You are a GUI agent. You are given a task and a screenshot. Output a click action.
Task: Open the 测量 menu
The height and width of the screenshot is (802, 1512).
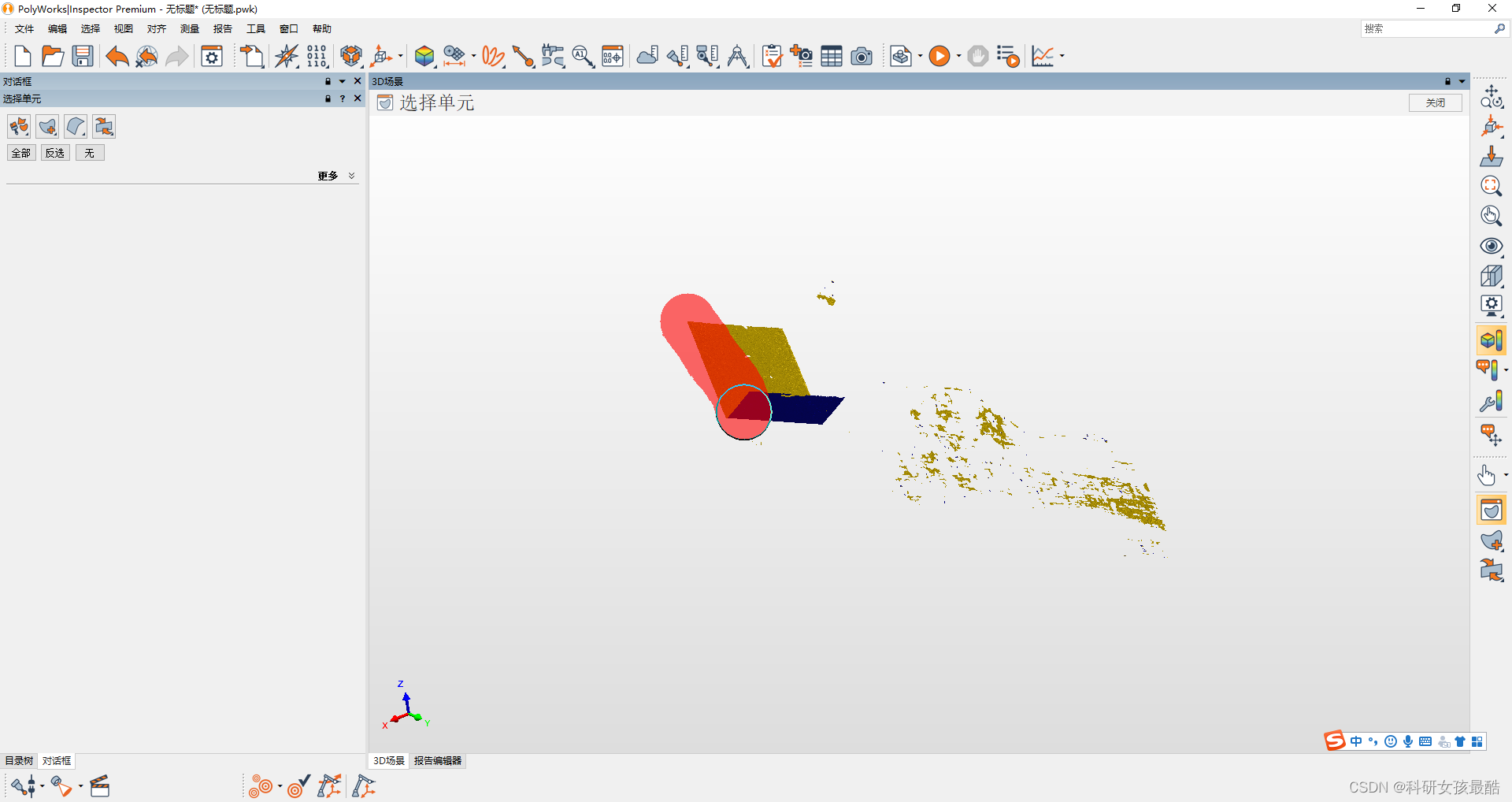tap(189, 28)
